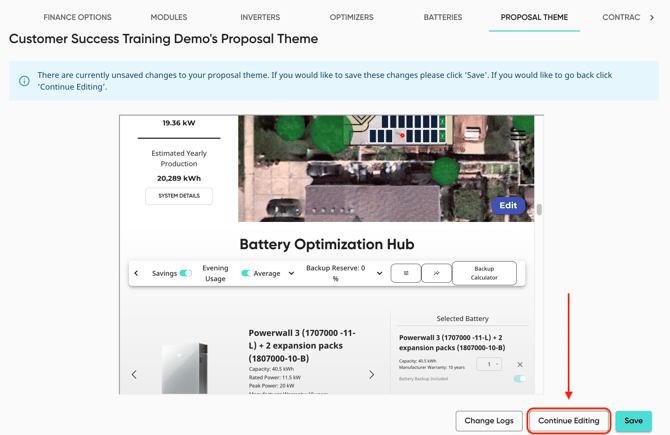
Task: Open the Inverters tab
Action: coord(260,17)
